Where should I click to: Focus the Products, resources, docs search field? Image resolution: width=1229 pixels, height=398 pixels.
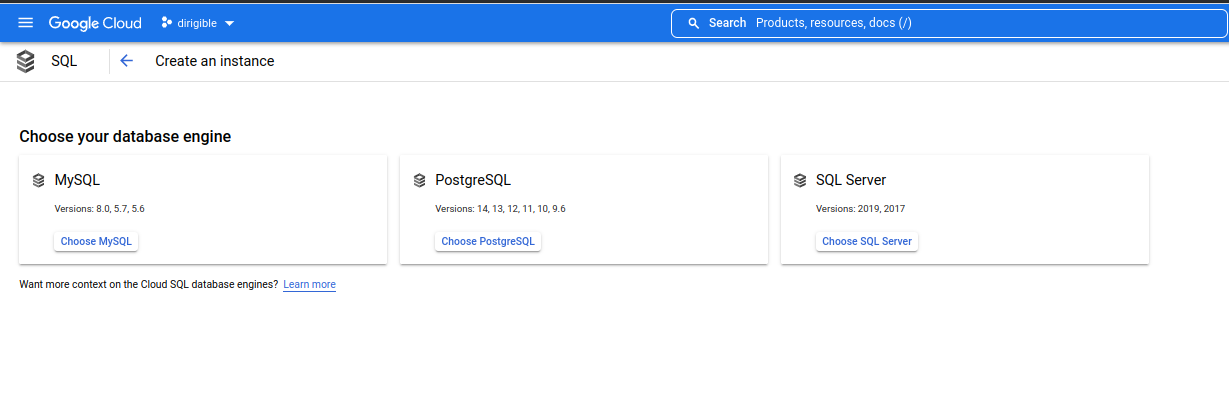948,23
